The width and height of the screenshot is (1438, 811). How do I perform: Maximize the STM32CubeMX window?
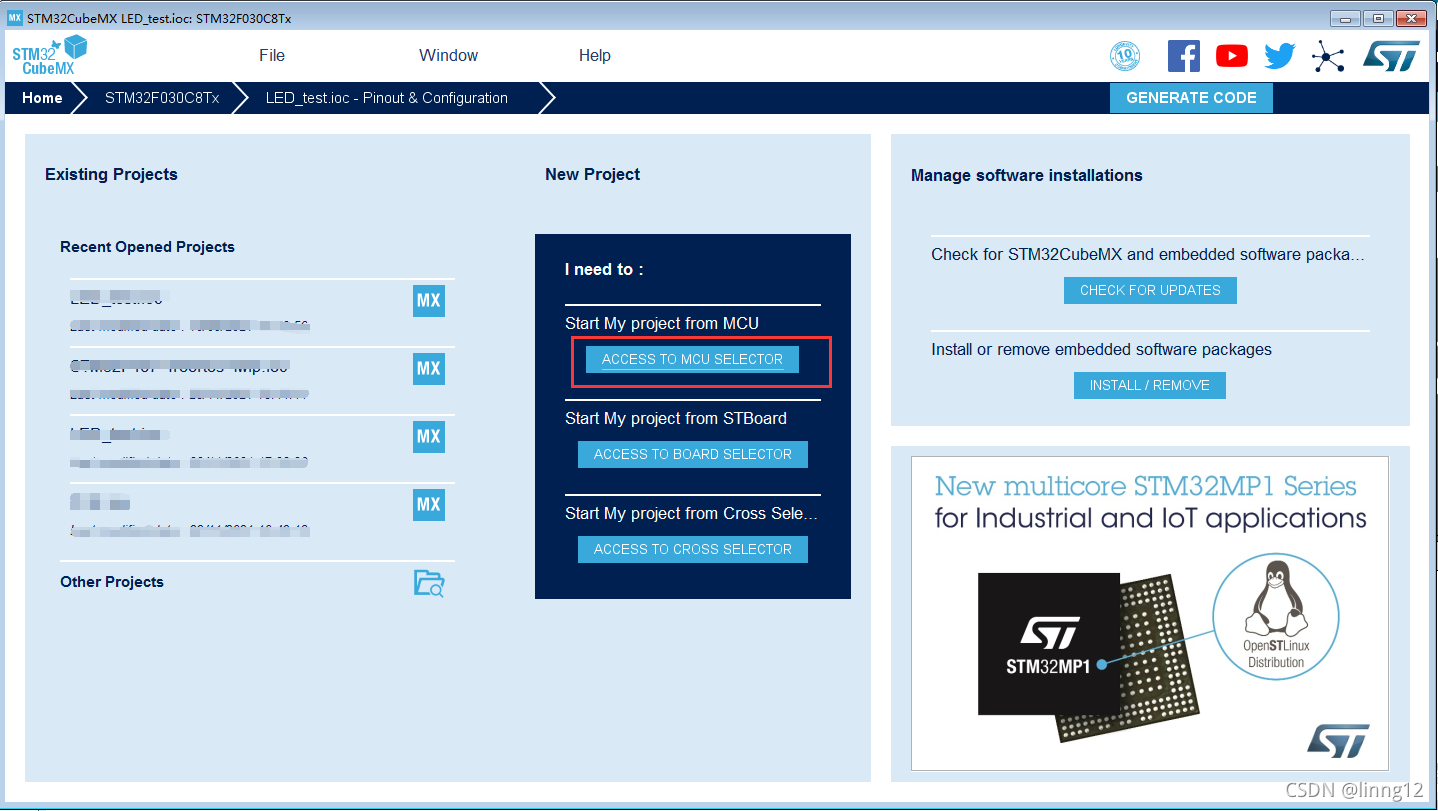[1378, 19]
